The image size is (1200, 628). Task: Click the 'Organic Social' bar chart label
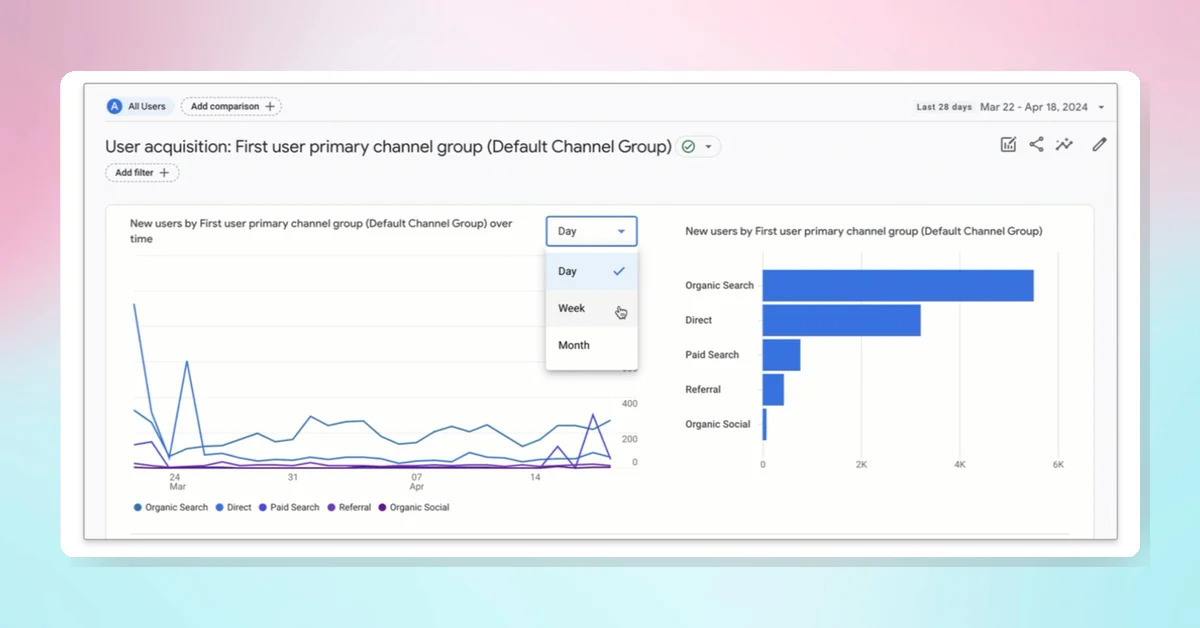718,424
